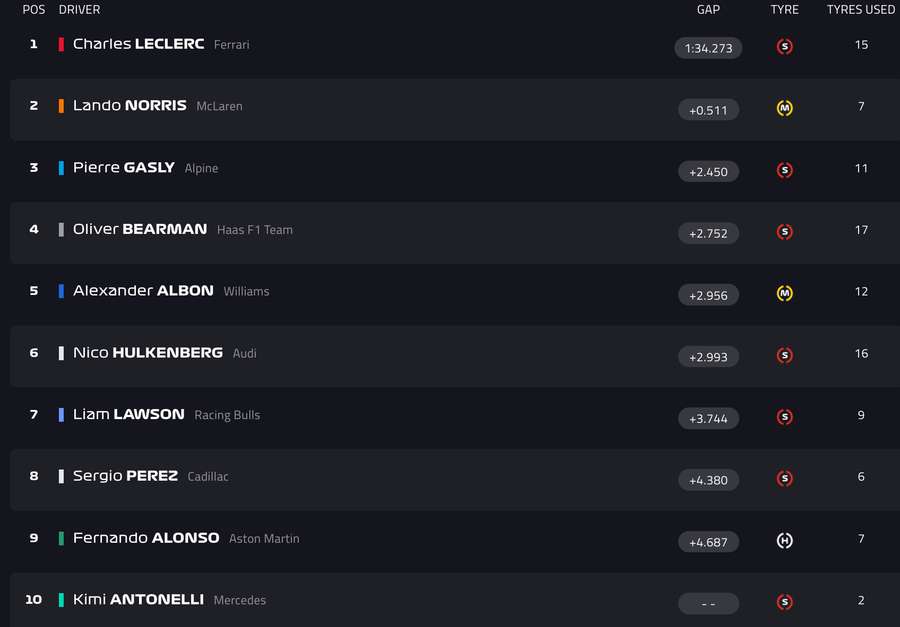900x627 pixels.
Task: Click Ferrari red team color bar
Action: click(61, 45)
